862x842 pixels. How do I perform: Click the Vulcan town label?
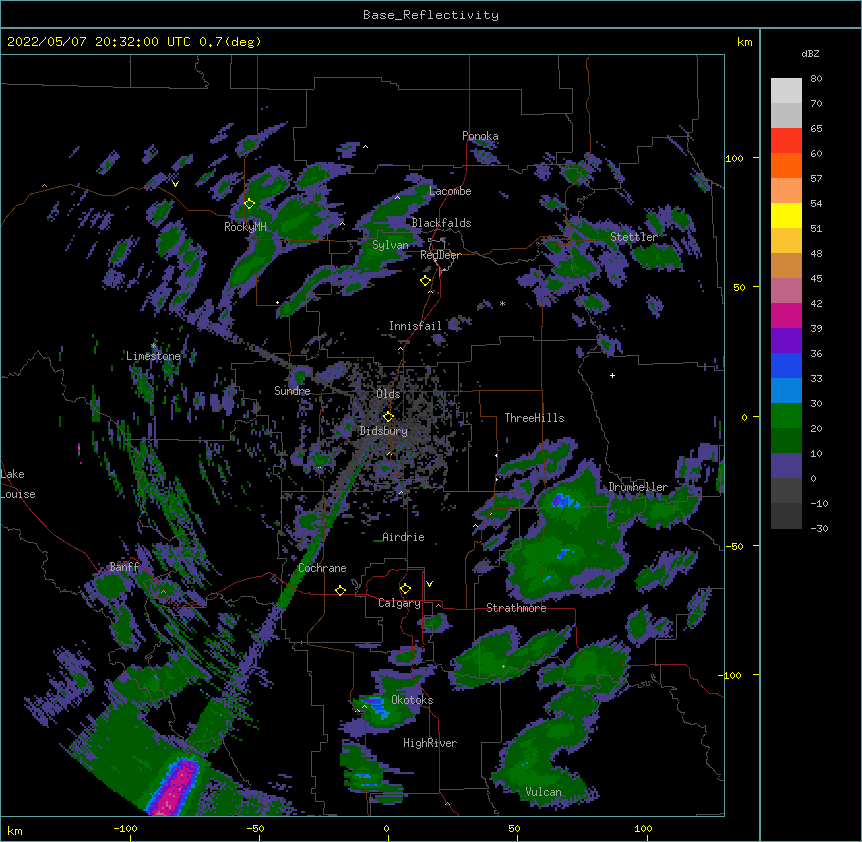pos(543,792)
